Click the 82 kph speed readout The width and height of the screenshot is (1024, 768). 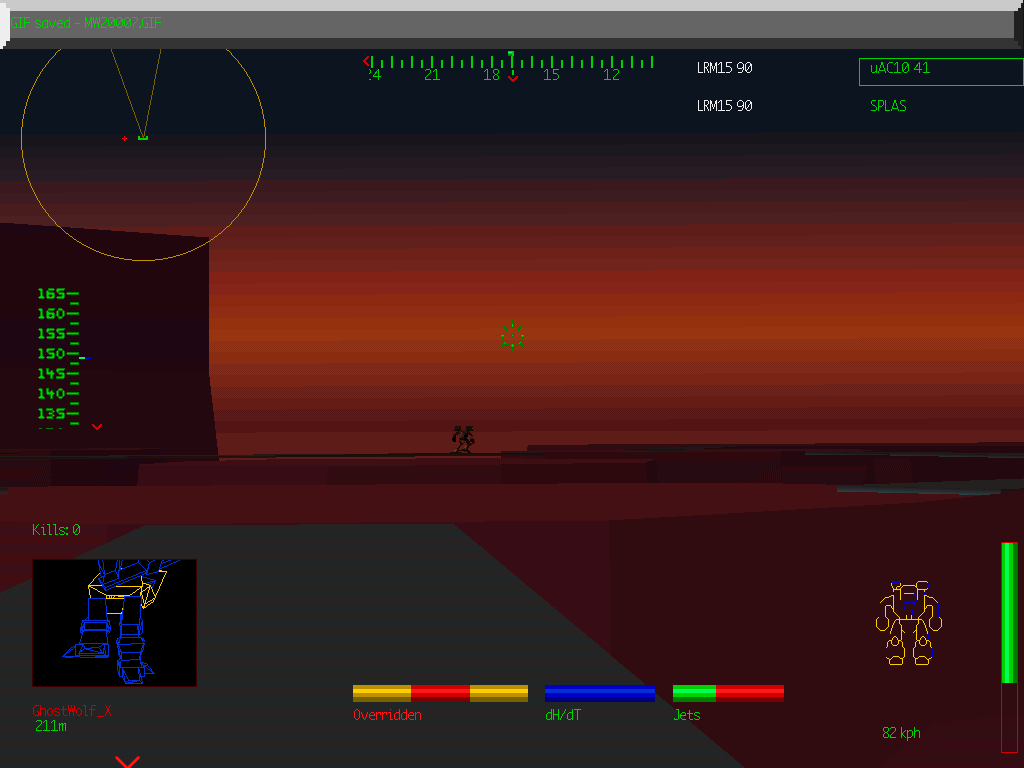[x=899, y=732]
